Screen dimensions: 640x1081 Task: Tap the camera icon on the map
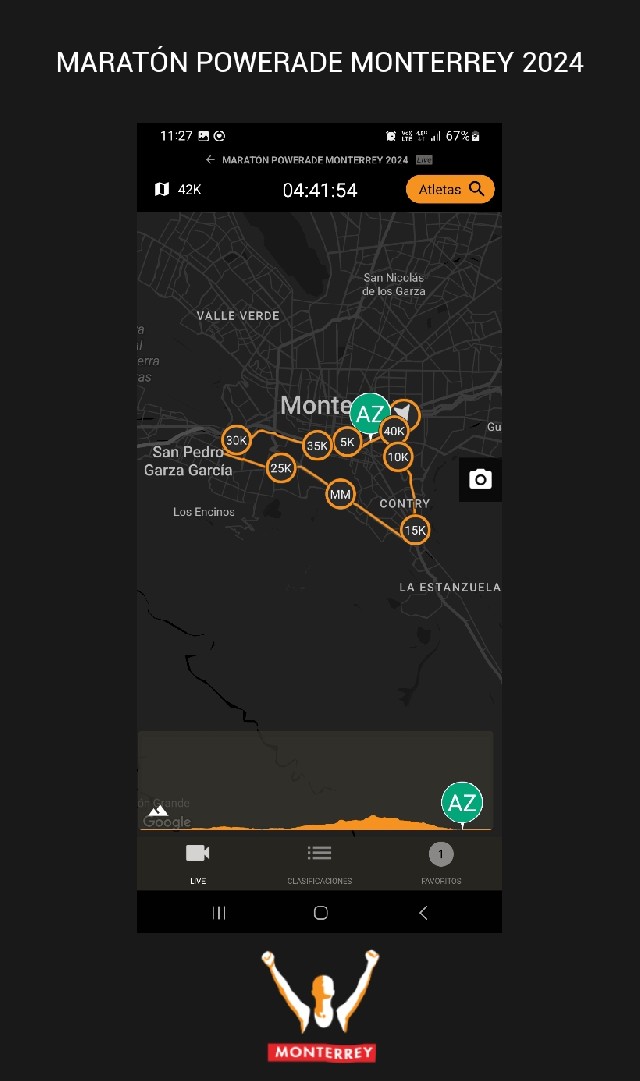[480, 479]
